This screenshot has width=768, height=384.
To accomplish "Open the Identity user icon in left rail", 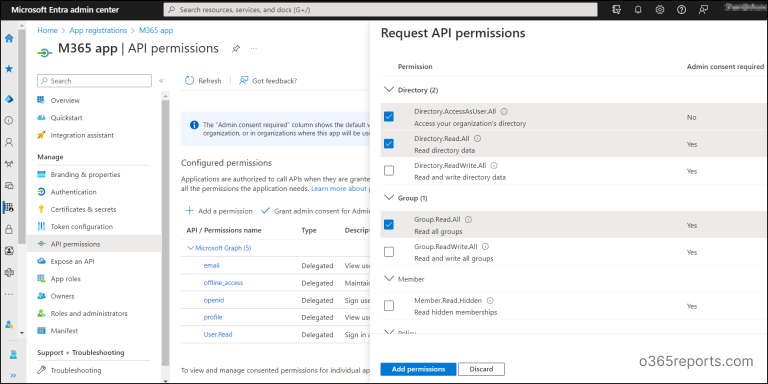I will [9, 143].
